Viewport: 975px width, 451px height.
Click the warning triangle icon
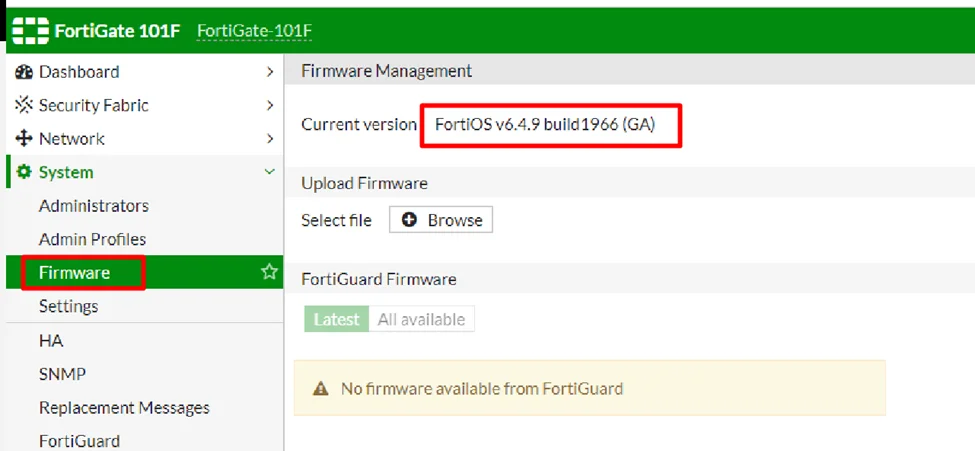[320, 389]
